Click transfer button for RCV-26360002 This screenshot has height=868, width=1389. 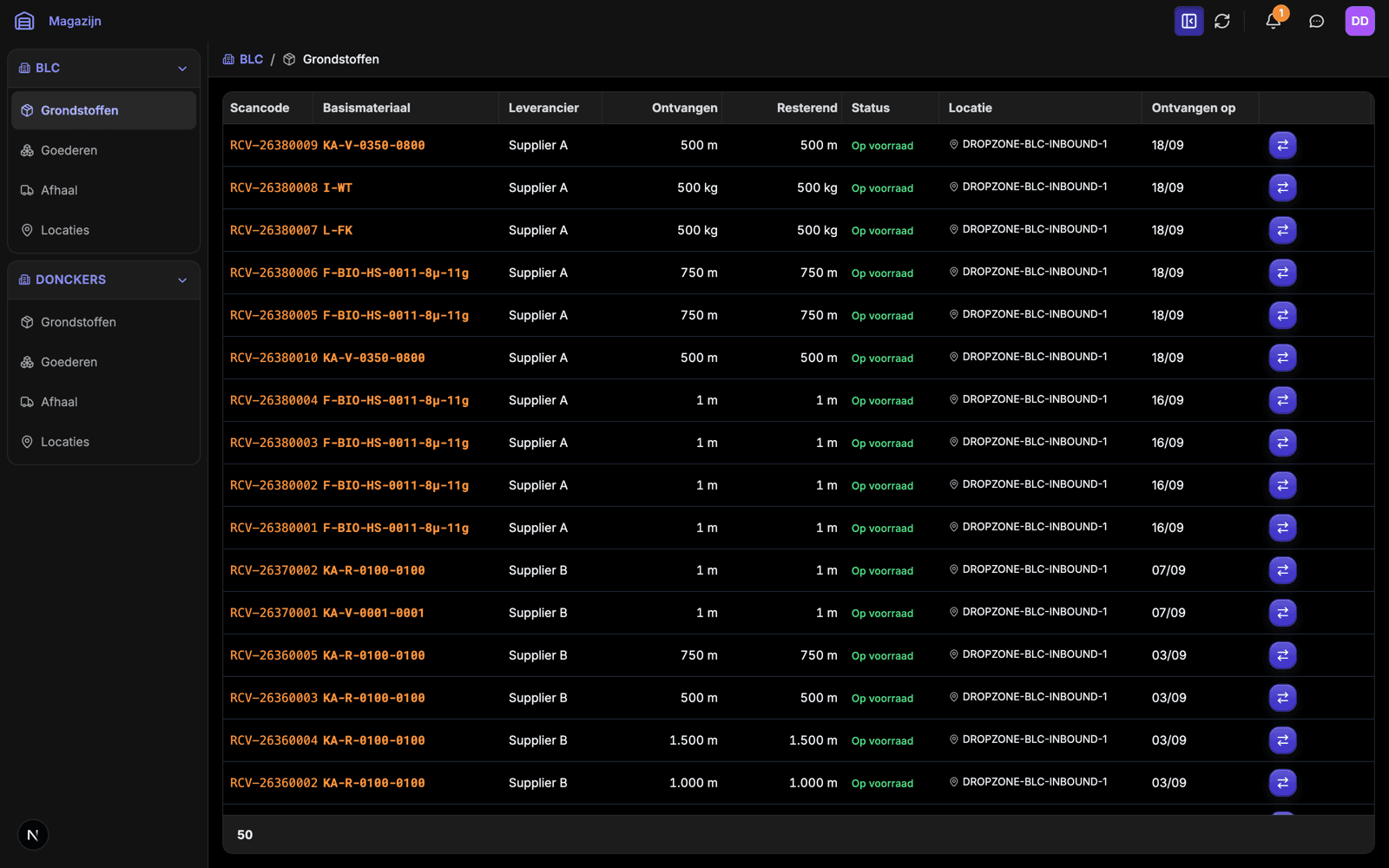pyautogui.click(x=1282, y=783)
